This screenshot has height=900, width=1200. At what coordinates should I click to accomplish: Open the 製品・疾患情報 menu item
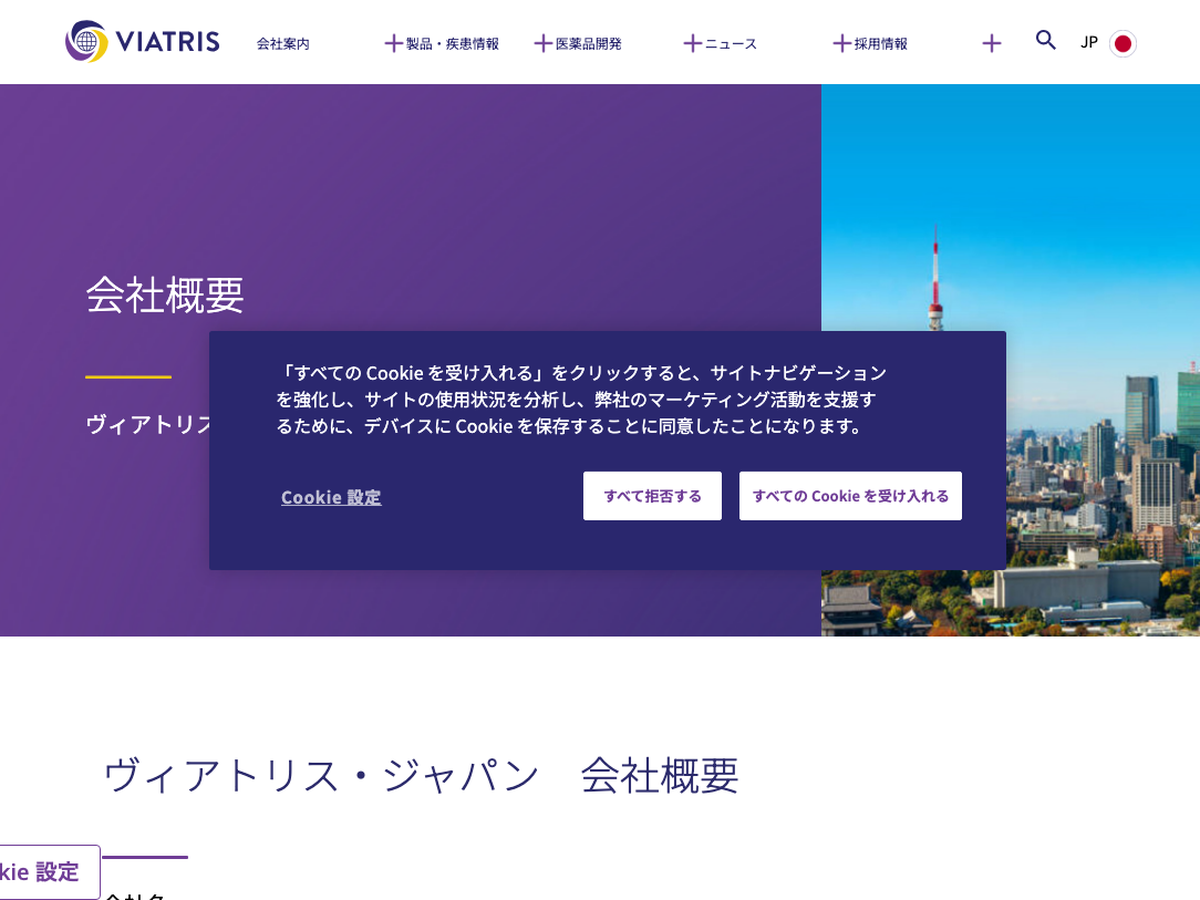point(452,44)
